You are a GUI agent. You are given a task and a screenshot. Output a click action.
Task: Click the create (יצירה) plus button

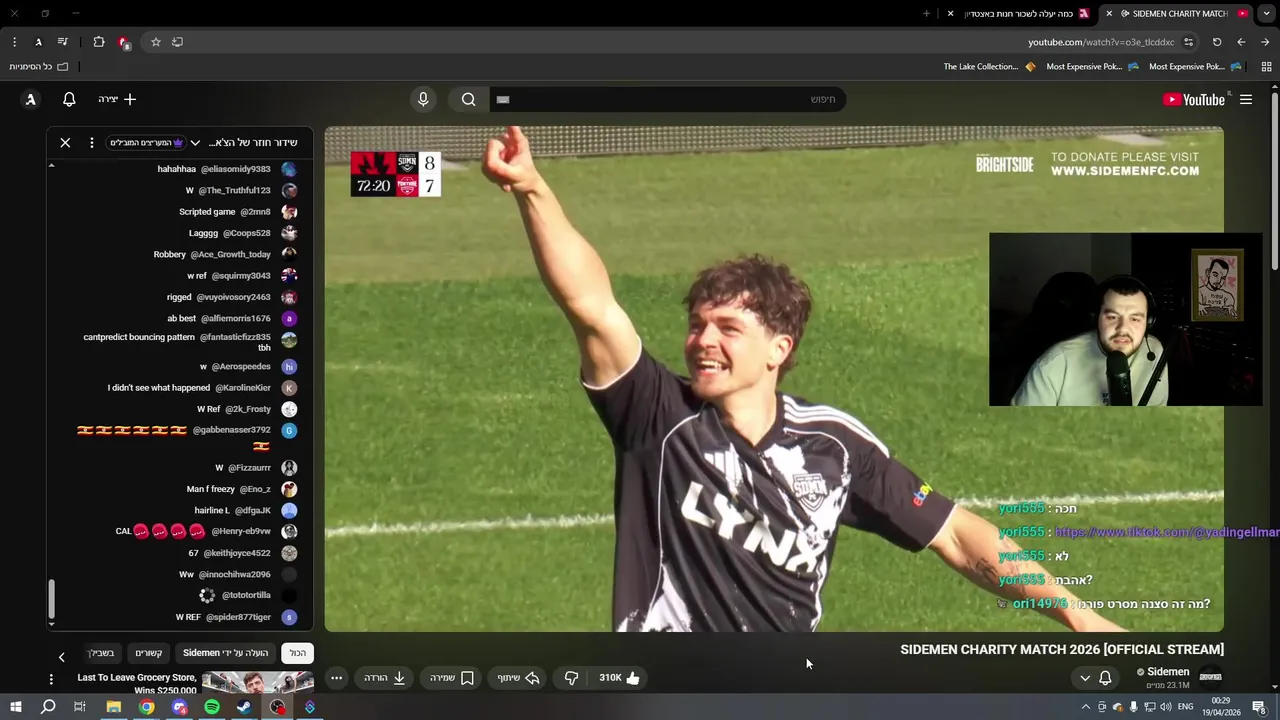pyautogui.click(x=117, y=99)
